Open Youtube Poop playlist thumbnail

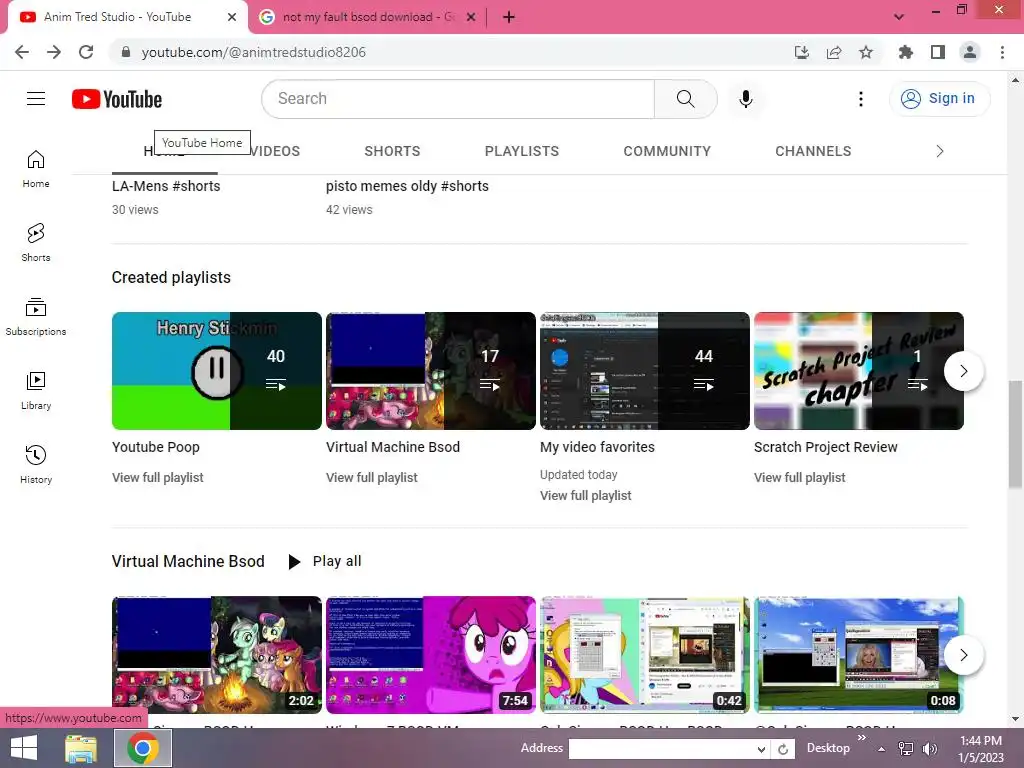(217, 371)
